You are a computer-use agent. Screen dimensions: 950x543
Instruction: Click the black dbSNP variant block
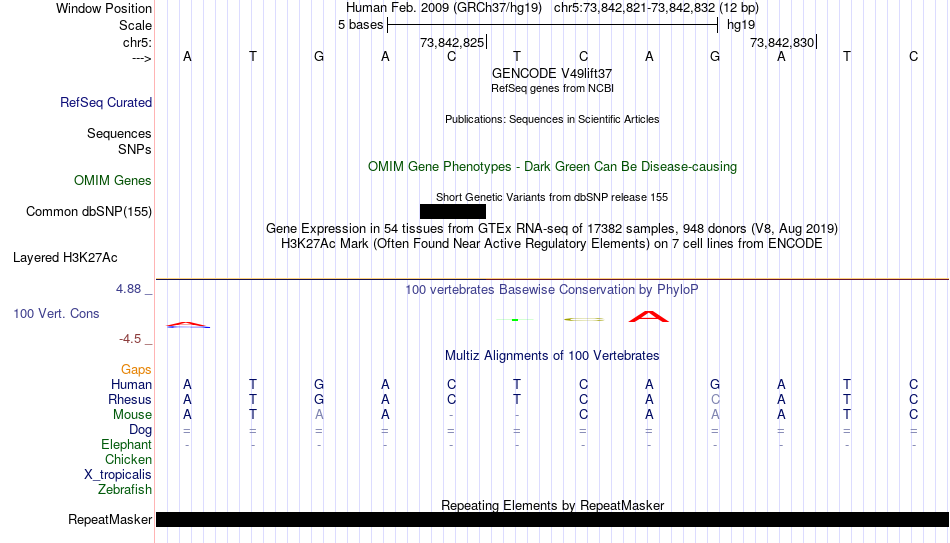point(453,212)
